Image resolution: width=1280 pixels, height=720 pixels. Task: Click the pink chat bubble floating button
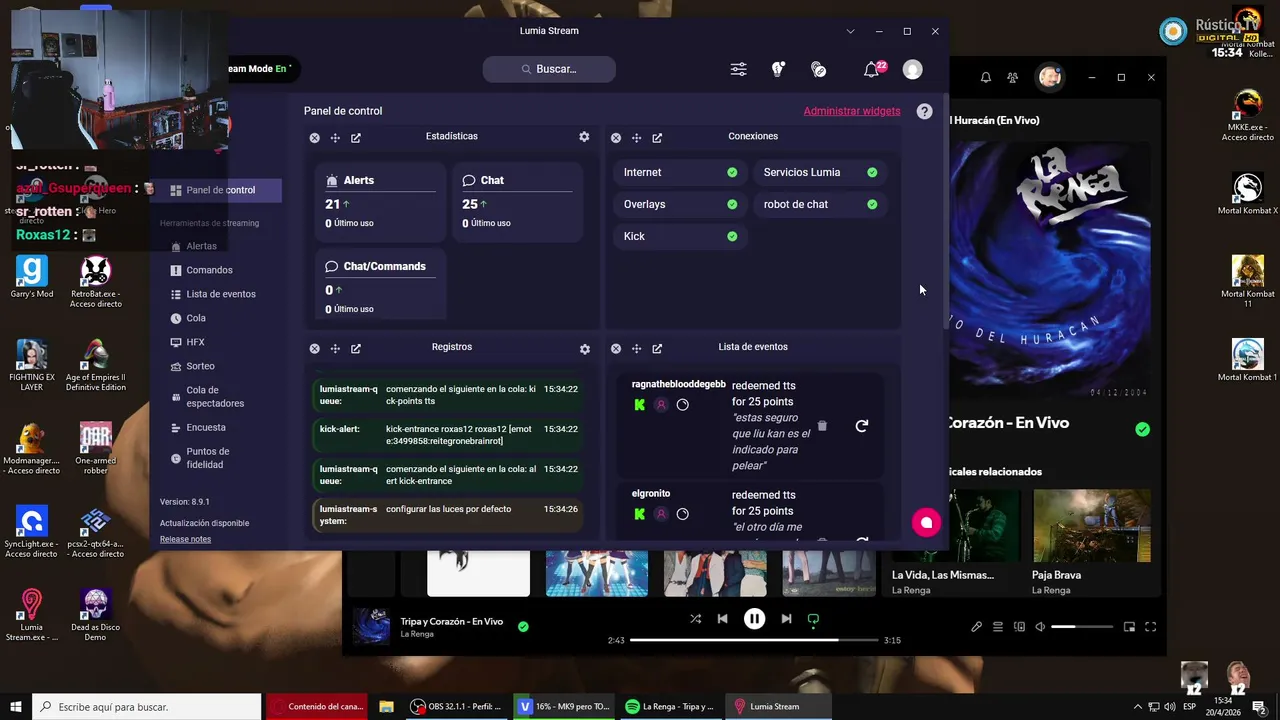926,522
